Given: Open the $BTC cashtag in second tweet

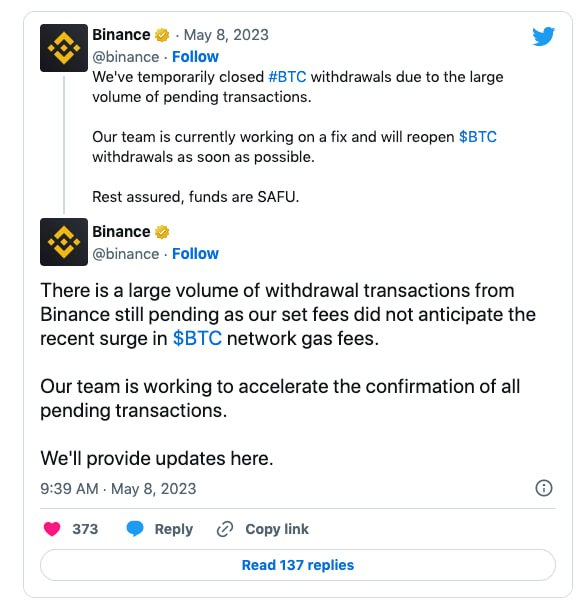Looking at the screenshot, I should (197, 338).
